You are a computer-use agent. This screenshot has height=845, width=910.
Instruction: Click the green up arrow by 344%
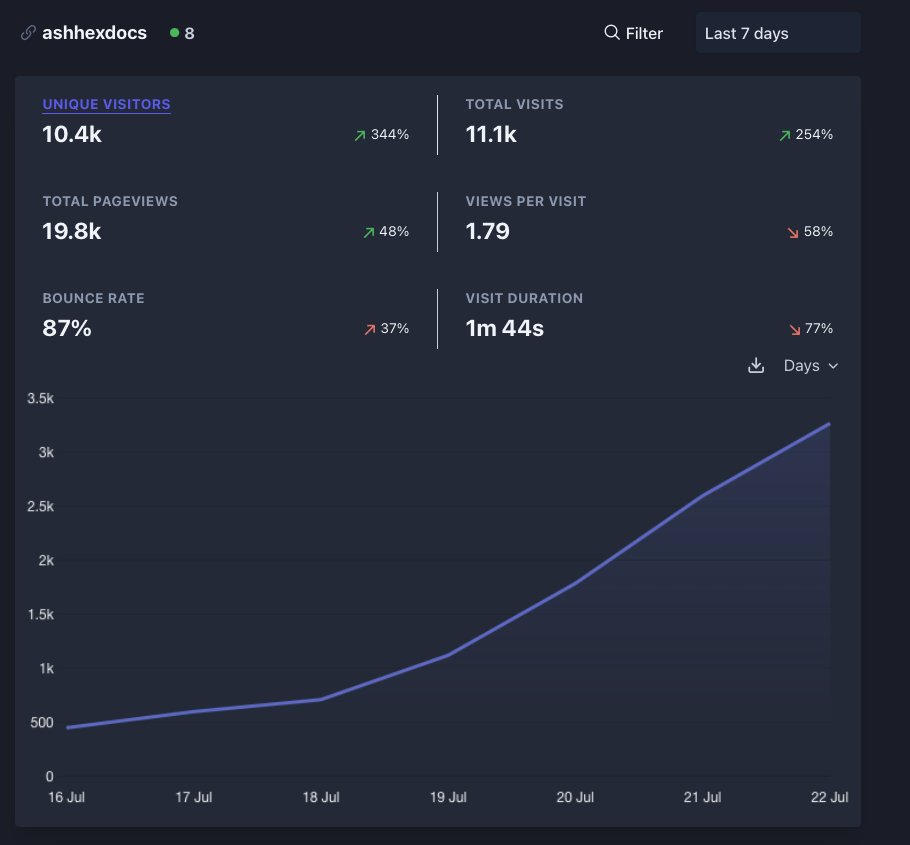coord(360,135)
